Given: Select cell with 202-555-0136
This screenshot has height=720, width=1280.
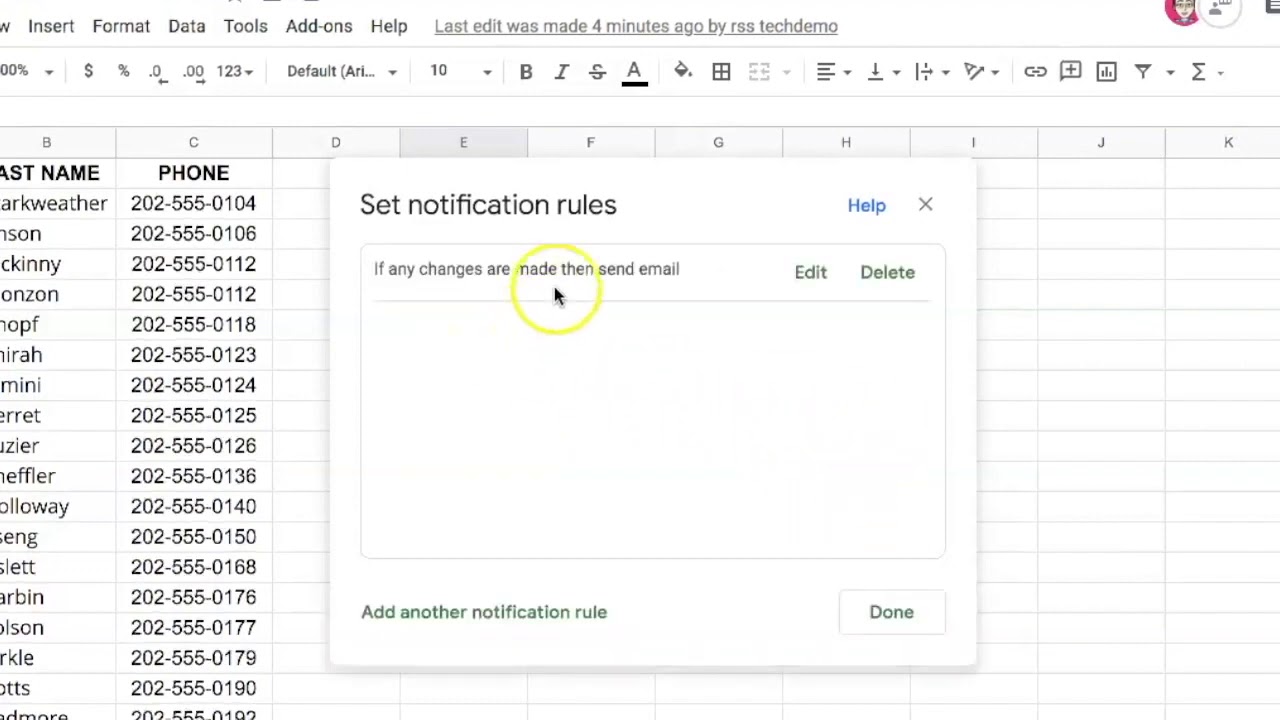Looking at the screenshot, I should 194,476.
